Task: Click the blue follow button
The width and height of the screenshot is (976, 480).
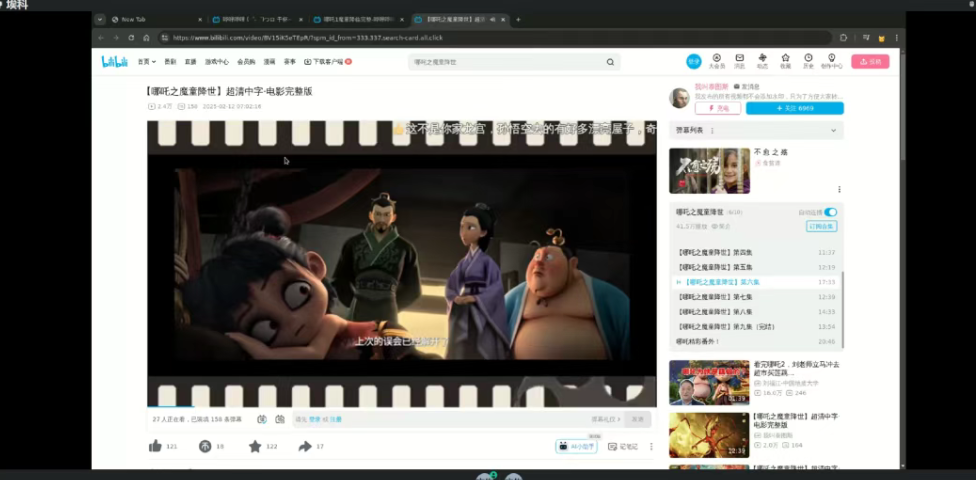Action: [794, 108]
